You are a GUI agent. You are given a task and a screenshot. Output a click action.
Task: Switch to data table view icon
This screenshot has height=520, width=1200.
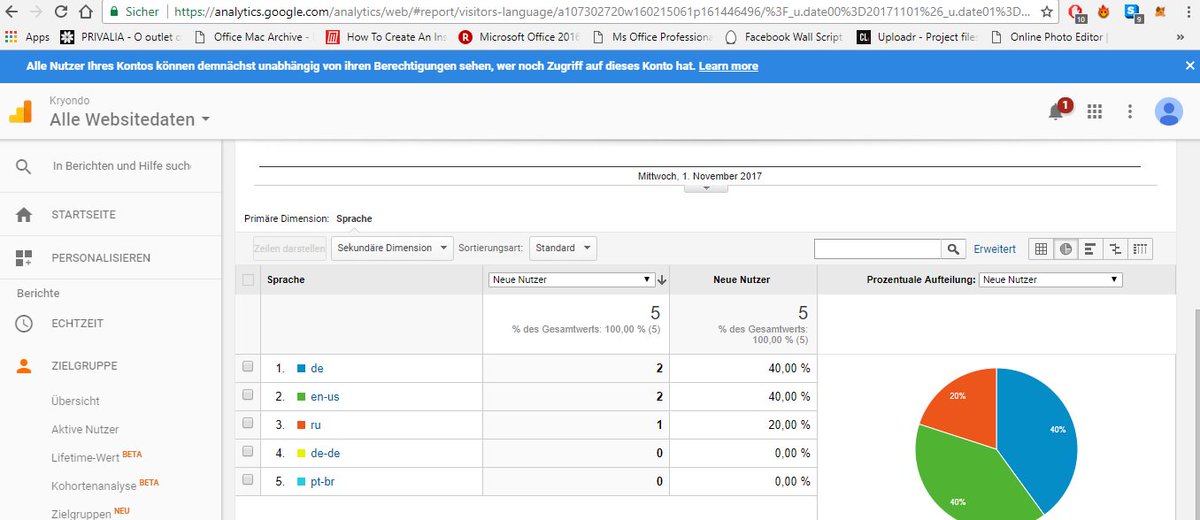coord(1041,248)
